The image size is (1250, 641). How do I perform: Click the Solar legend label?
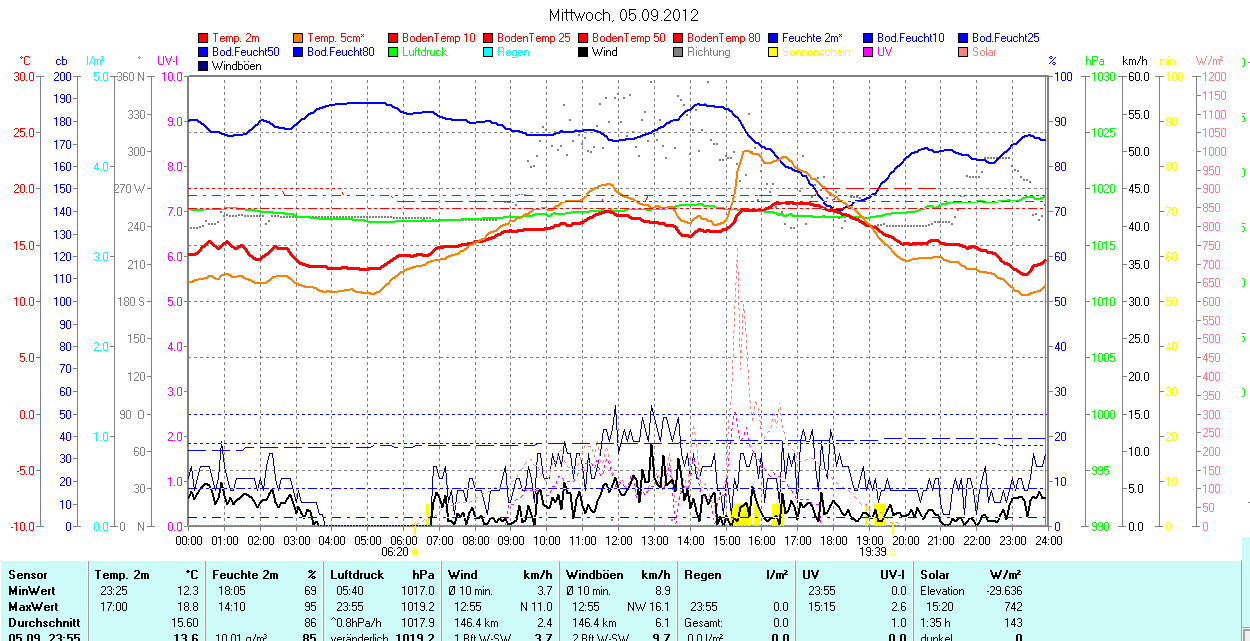point(984,52)
